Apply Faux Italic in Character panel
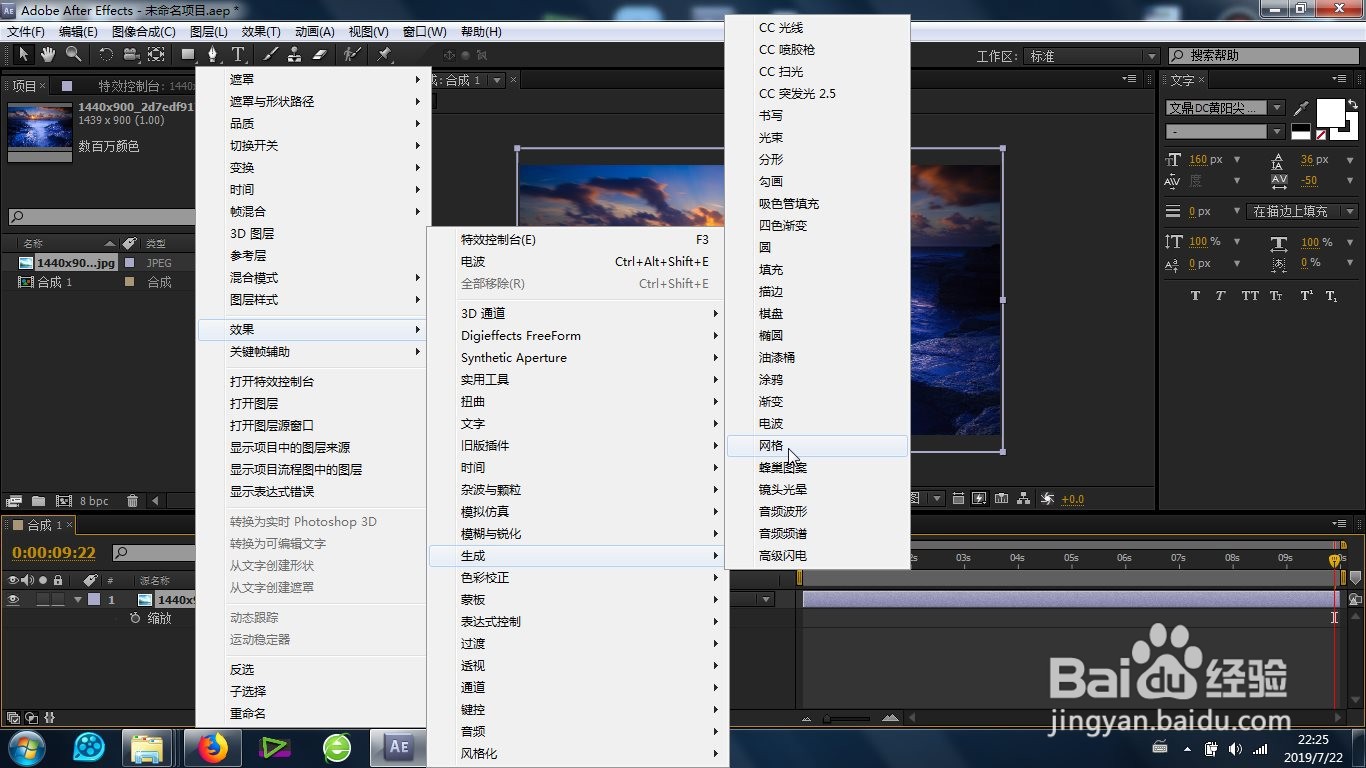 (1221, 296)
